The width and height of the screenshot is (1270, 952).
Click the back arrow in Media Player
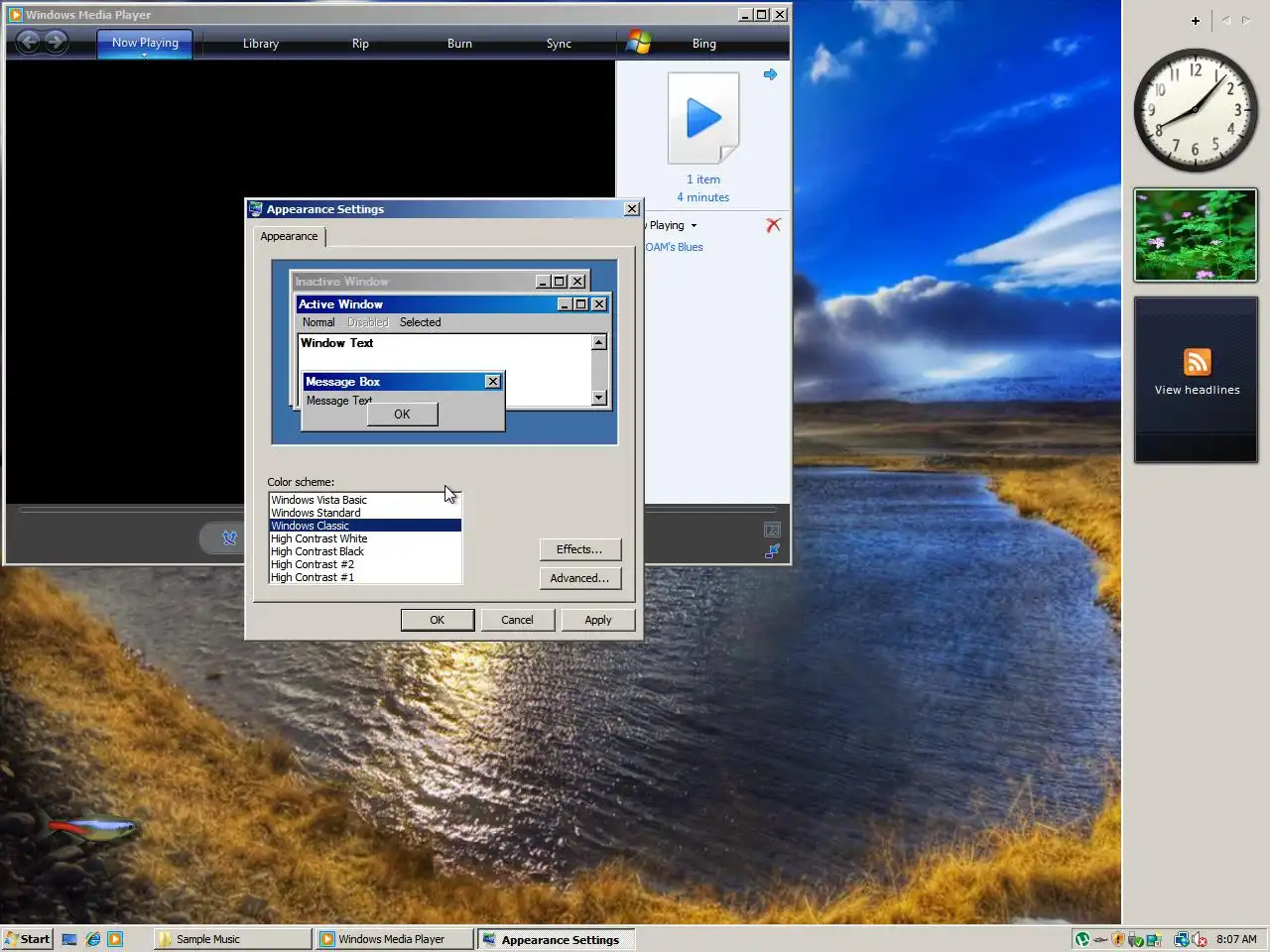(29, 42)
